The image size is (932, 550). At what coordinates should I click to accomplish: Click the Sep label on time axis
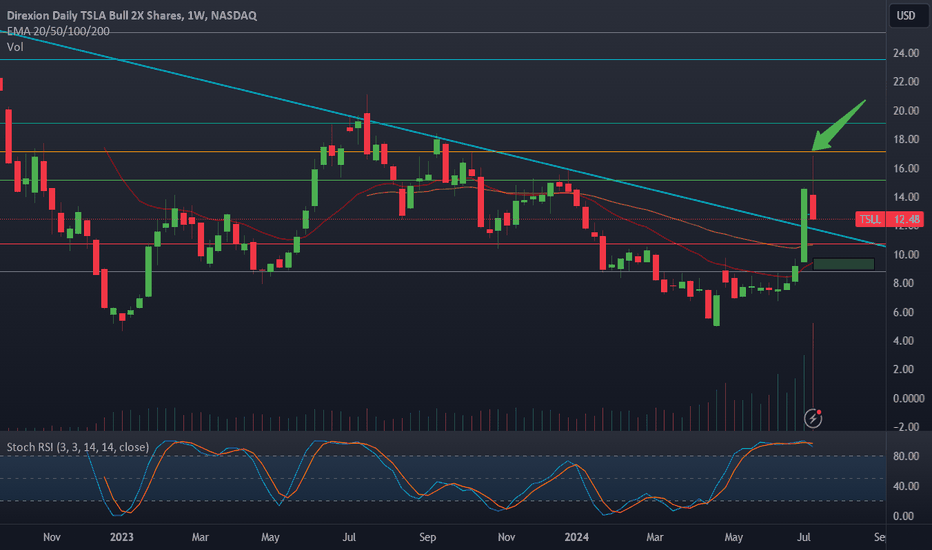427,537
